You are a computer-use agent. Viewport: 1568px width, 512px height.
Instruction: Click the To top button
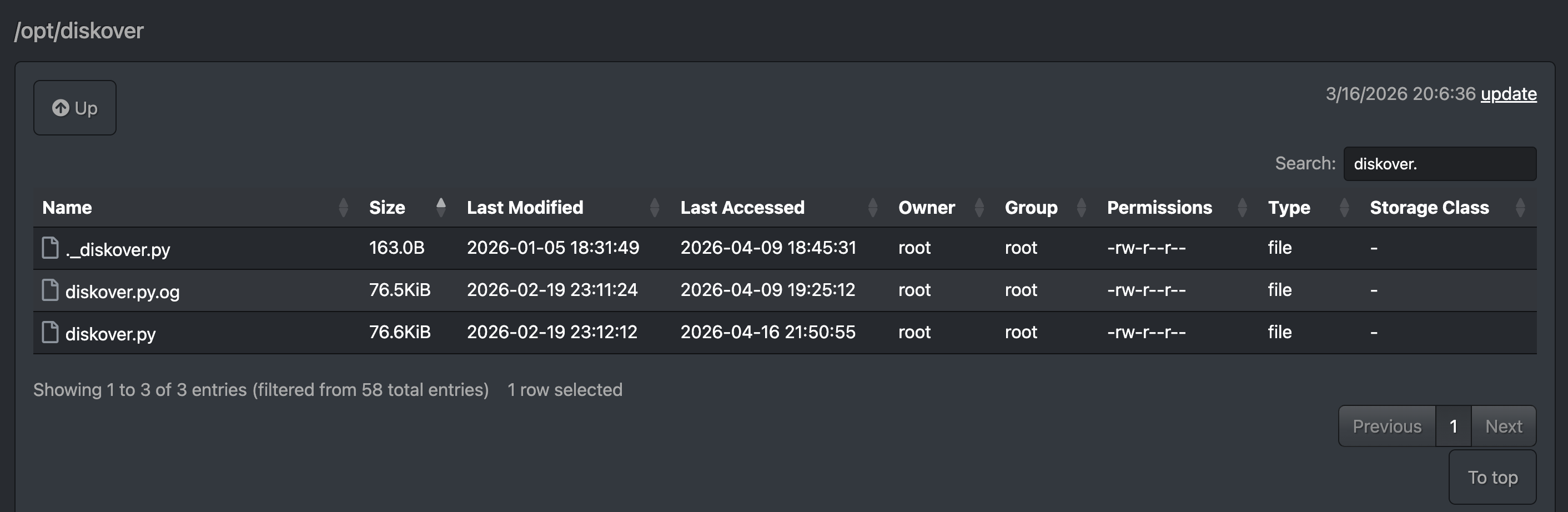(1492, 478)
